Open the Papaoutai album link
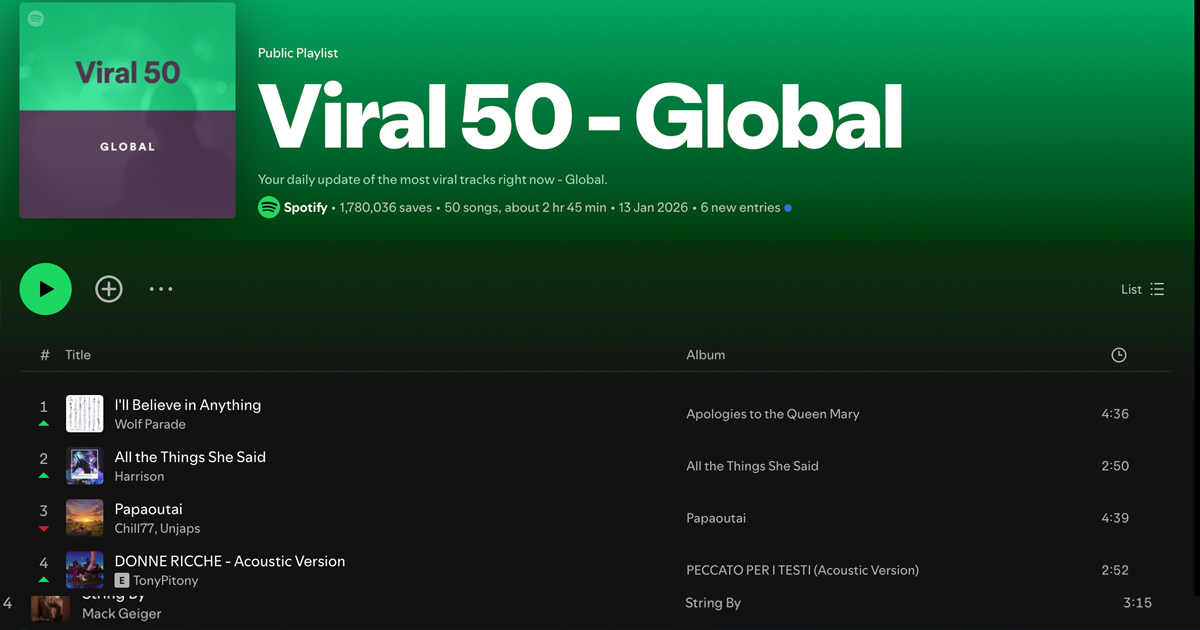 (x=716, y=518)
